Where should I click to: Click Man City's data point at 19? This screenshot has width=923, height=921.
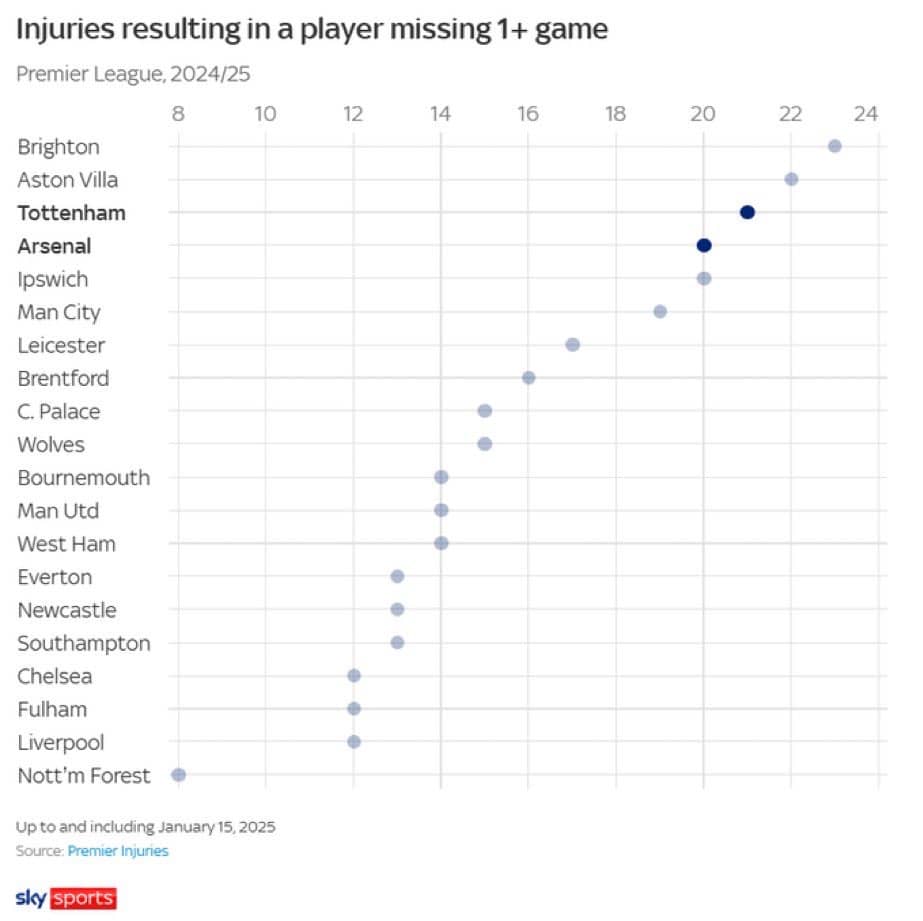(660, 311)
